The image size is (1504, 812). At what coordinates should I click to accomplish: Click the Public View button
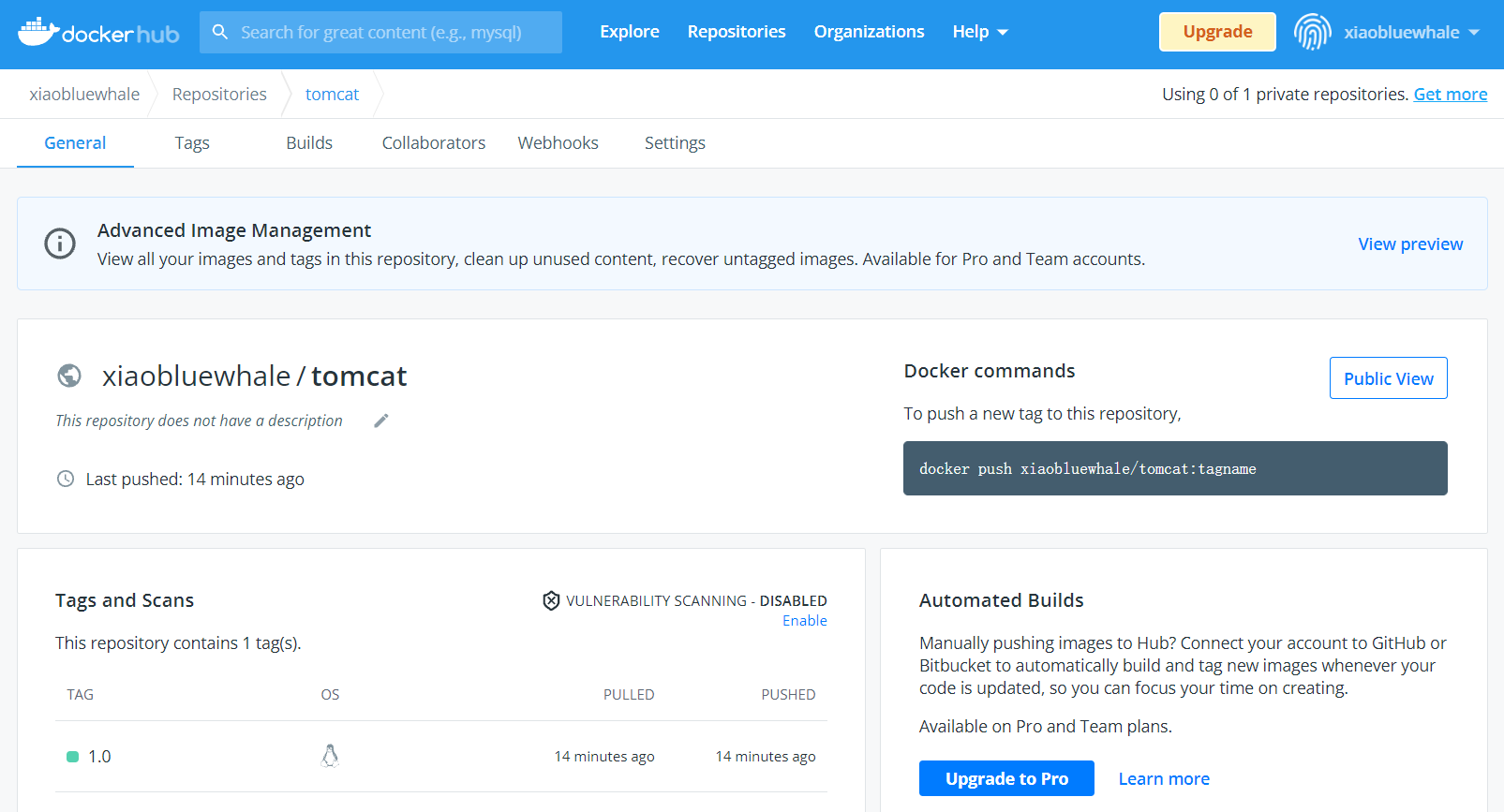pos(1388,378)
